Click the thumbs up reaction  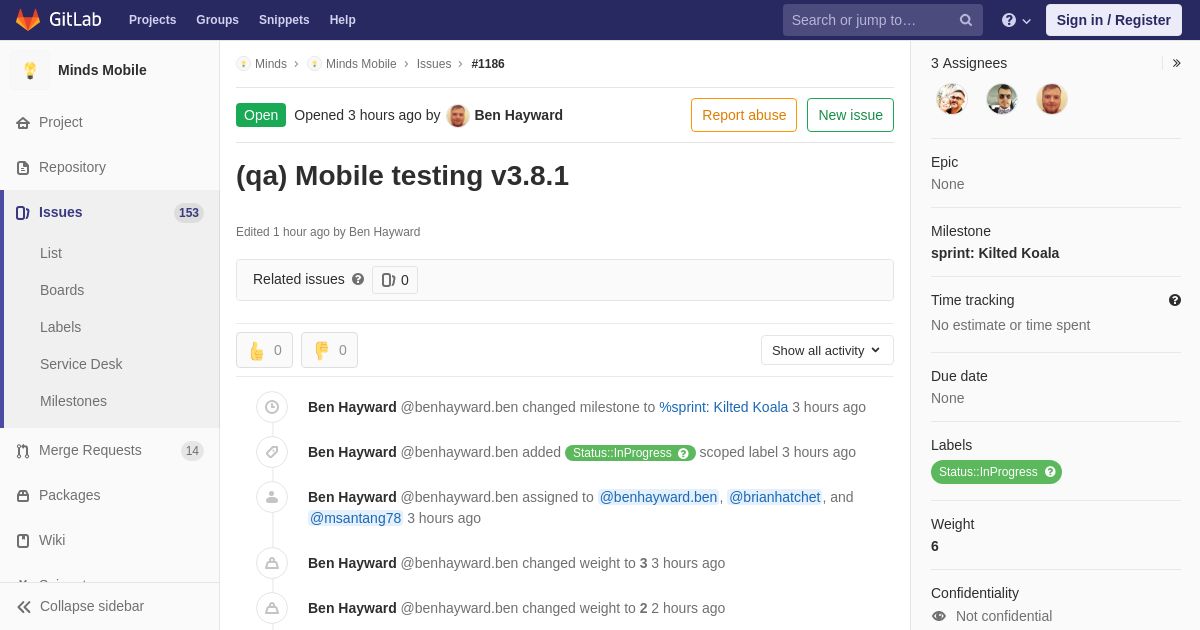pyautogui.click(x=264, y=350)
